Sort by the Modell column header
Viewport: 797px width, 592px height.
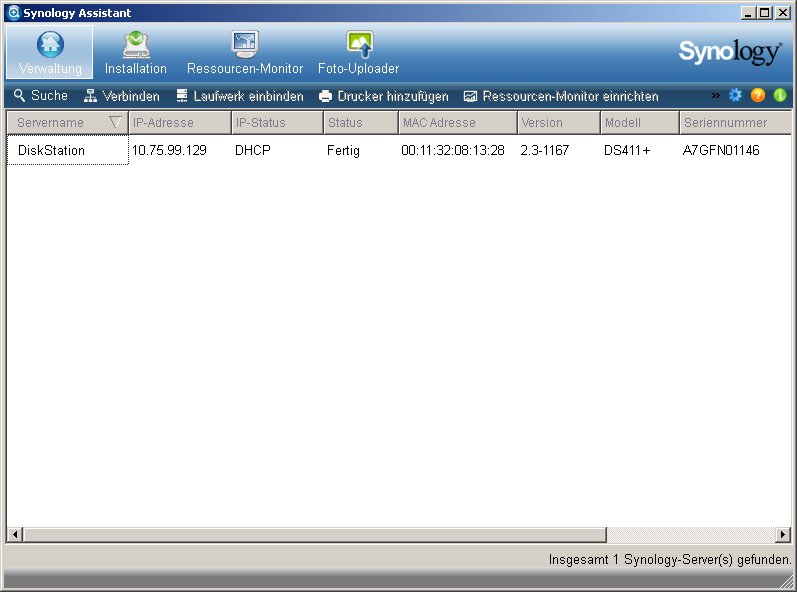pos(640,122)
